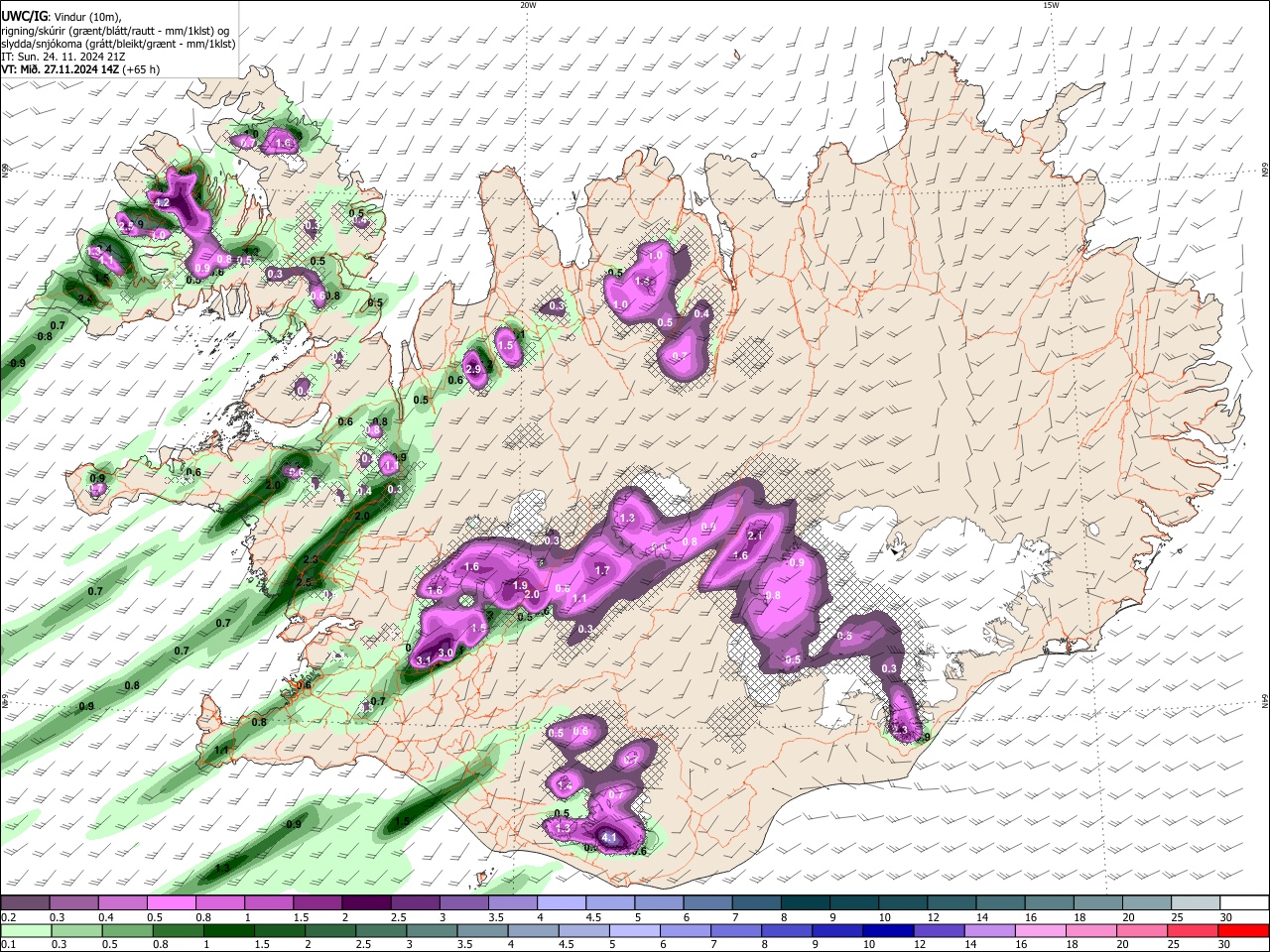
Task: Select the '2.1' value in the central highlands
Action: [x=754, y=535]
